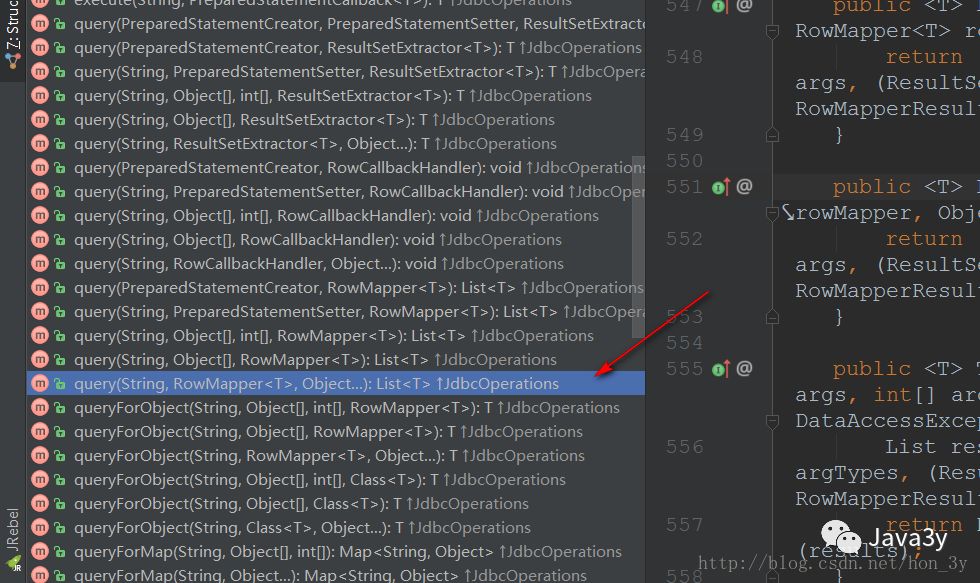Select query(PreparedStatementCreator, PreparedStatementSetter, ResultSetExtractor) row
980x583 pixels.
click(336, 24)
